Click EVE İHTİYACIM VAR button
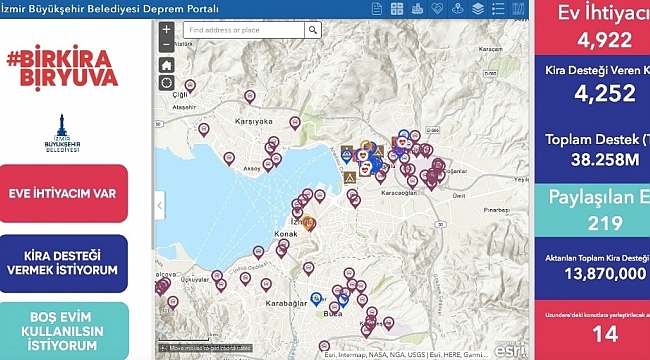 pyautogui.click(x=63, y=193)
